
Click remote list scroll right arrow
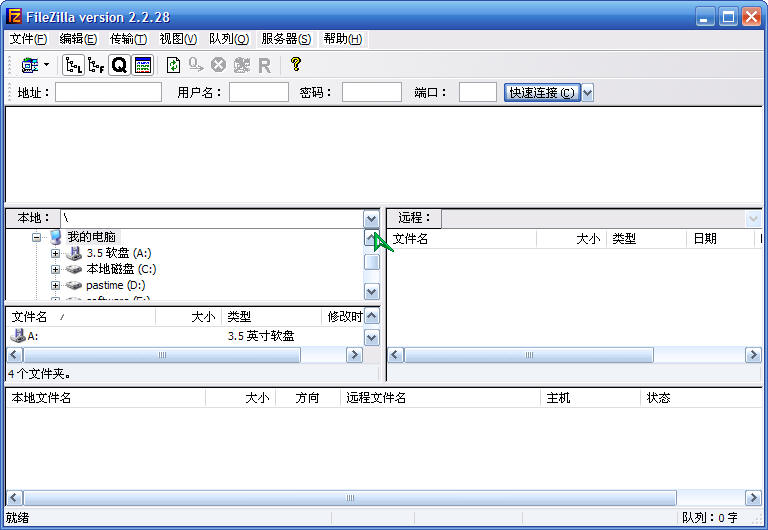(x=753, y=355)
